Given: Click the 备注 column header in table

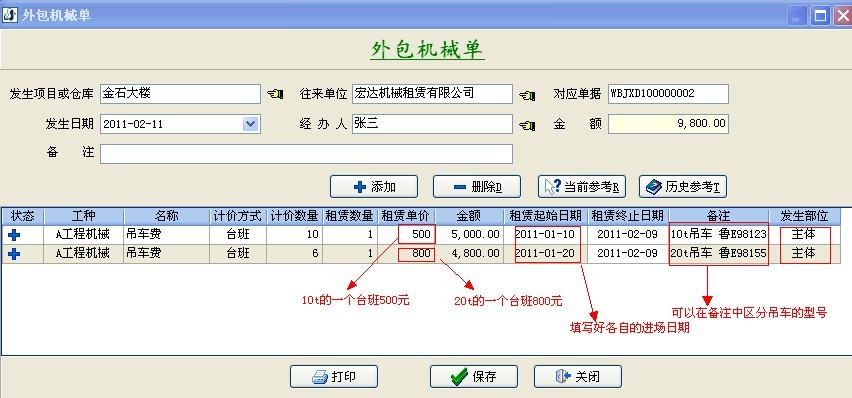Looking at the screenshot, I should tap(719, 216).
